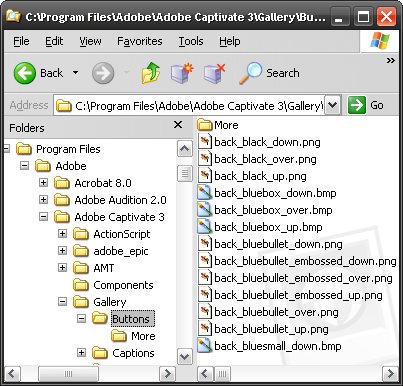Click the title bar folder icon

tap(13, 16)
